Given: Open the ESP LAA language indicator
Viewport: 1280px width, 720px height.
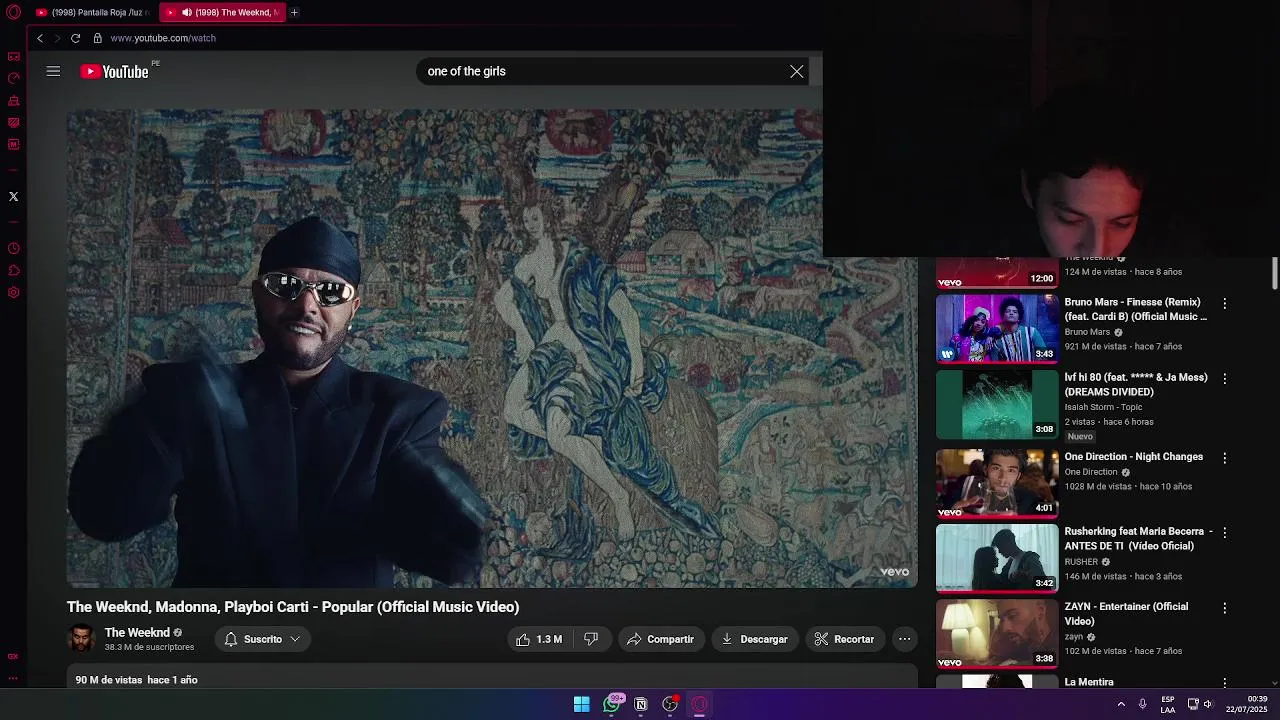Looking at the screenshot, I should click(1168, 704).
